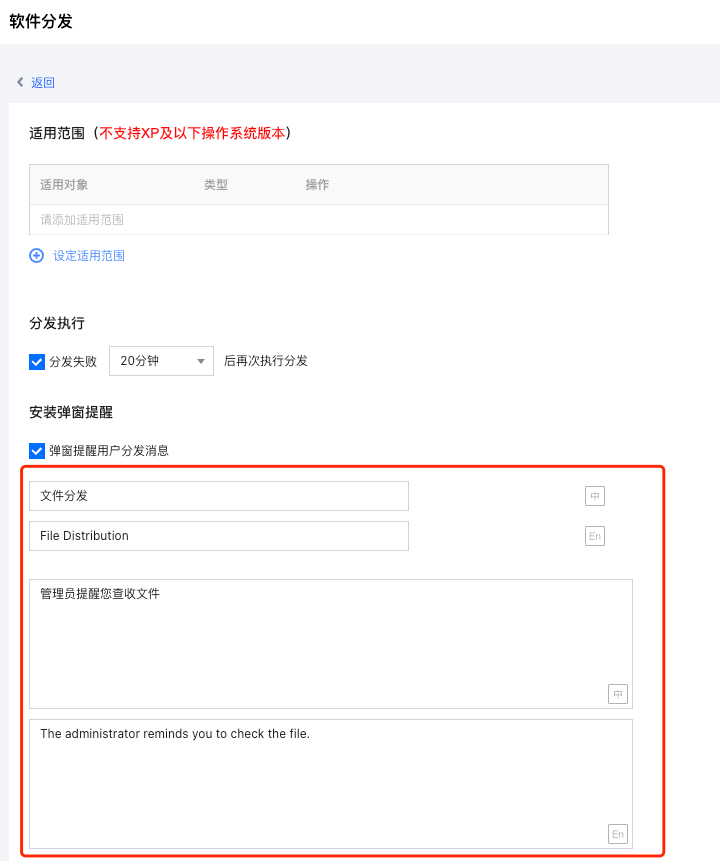The width and height of the screenshot is (720, 861).
Task: Click the En icon beside File Distribution
Action: (595, 536)
